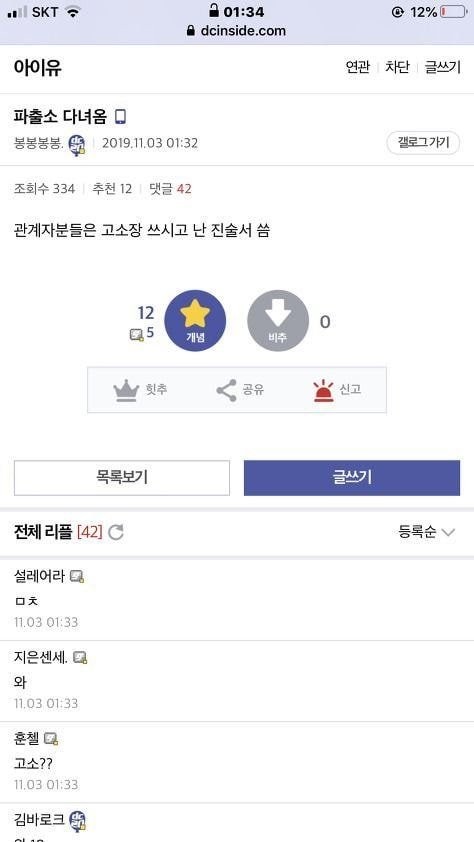
Task: Tap the gray 비추 downvote arrow button
Action: pyautogui.click(x=278, y=321)
